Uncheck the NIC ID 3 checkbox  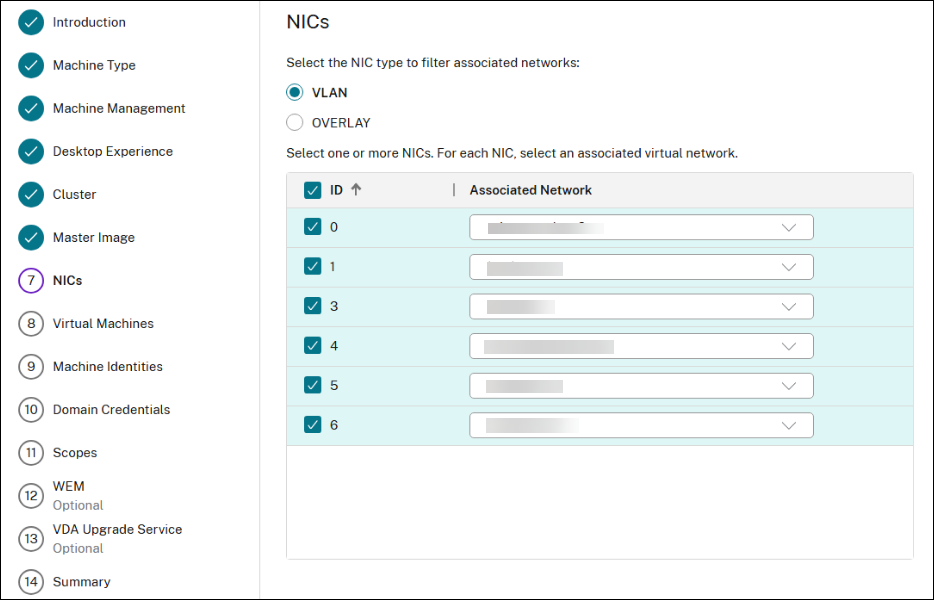[x=313, y=305]
